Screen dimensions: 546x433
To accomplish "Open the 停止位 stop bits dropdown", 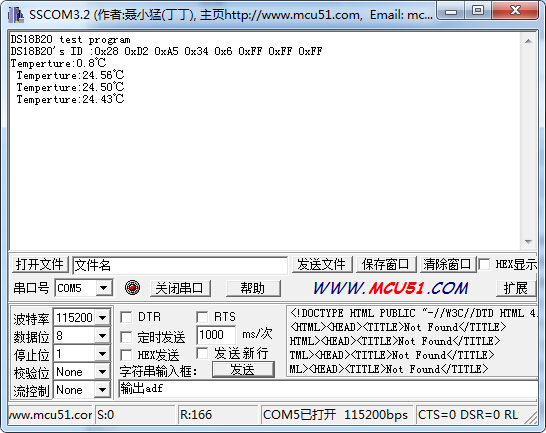I will pyautogui.click(x=102, y=354).
